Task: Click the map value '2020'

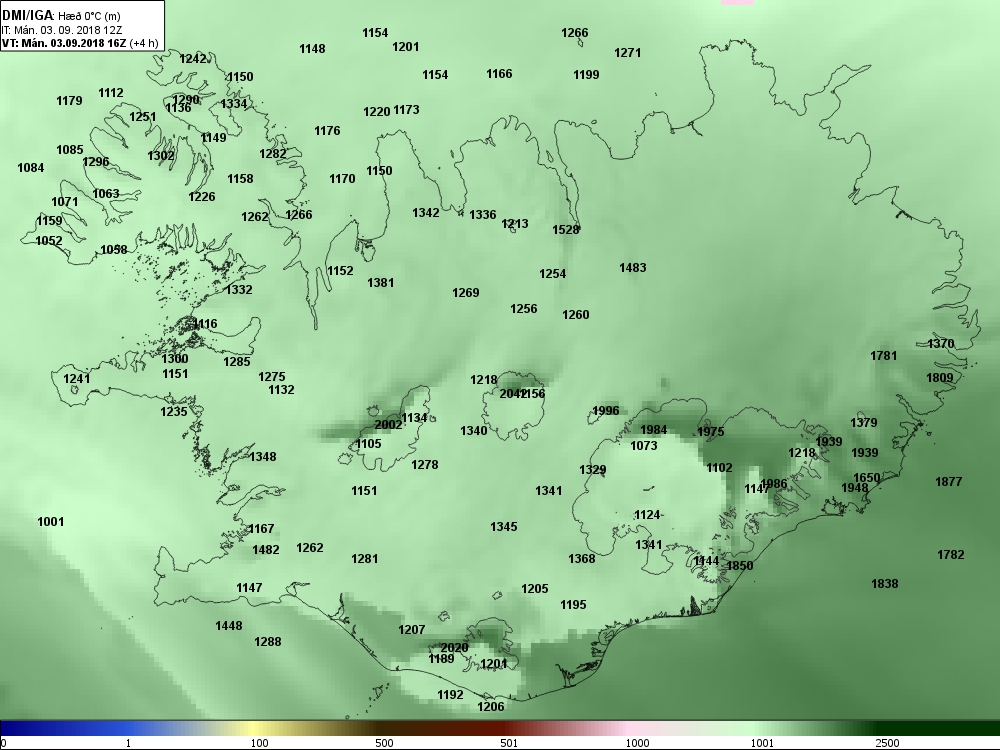Action: click(x=454, y=648)
